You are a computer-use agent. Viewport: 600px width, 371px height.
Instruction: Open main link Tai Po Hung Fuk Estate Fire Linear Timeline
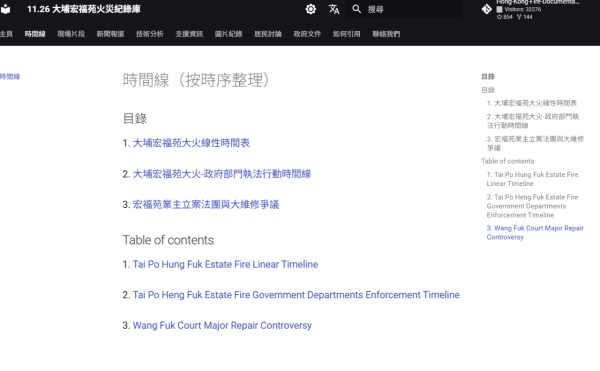(x=225, y=264)
